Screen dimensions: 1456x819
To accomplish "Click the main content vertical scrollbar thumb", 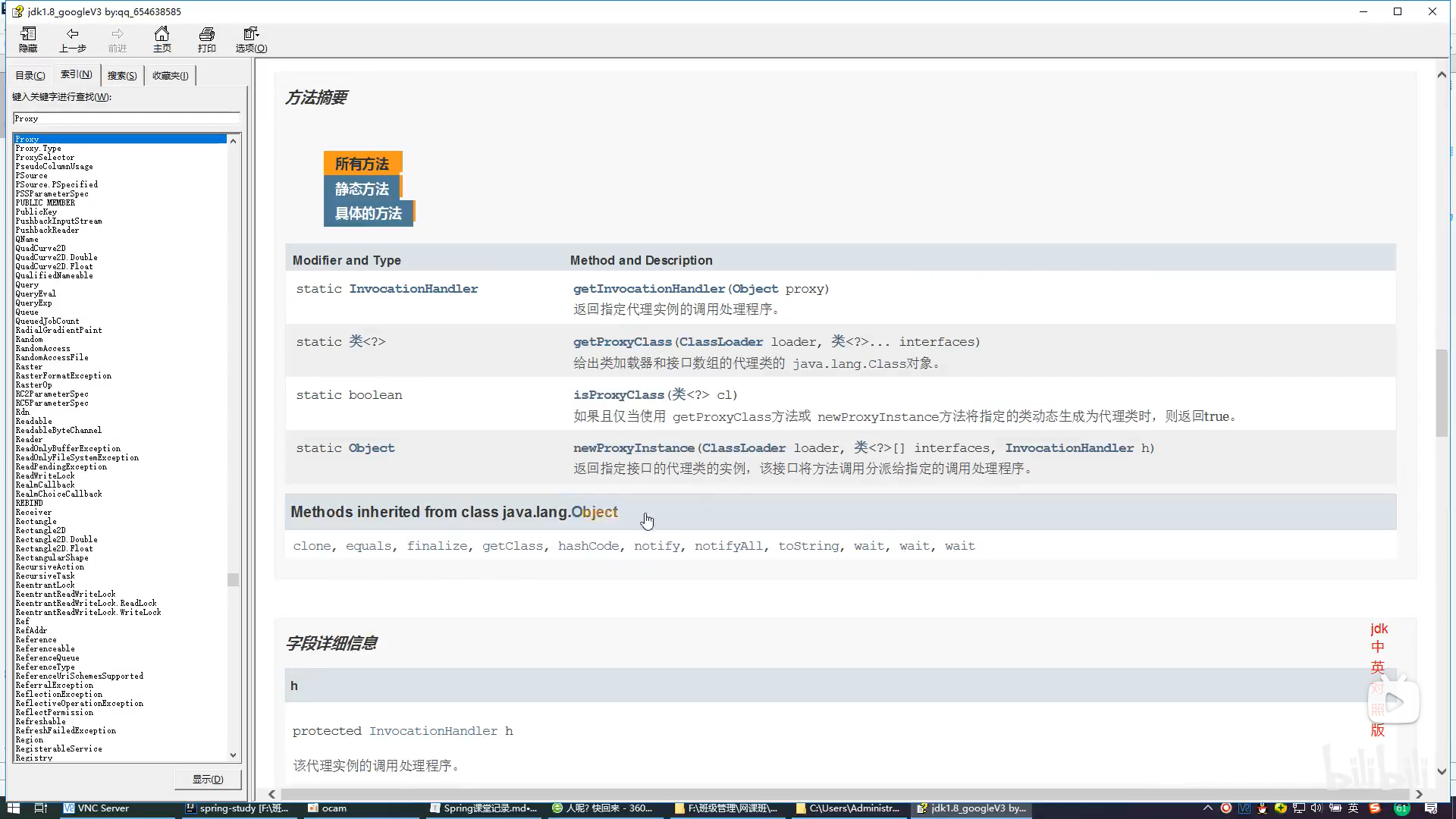I will click(1441, 392).
